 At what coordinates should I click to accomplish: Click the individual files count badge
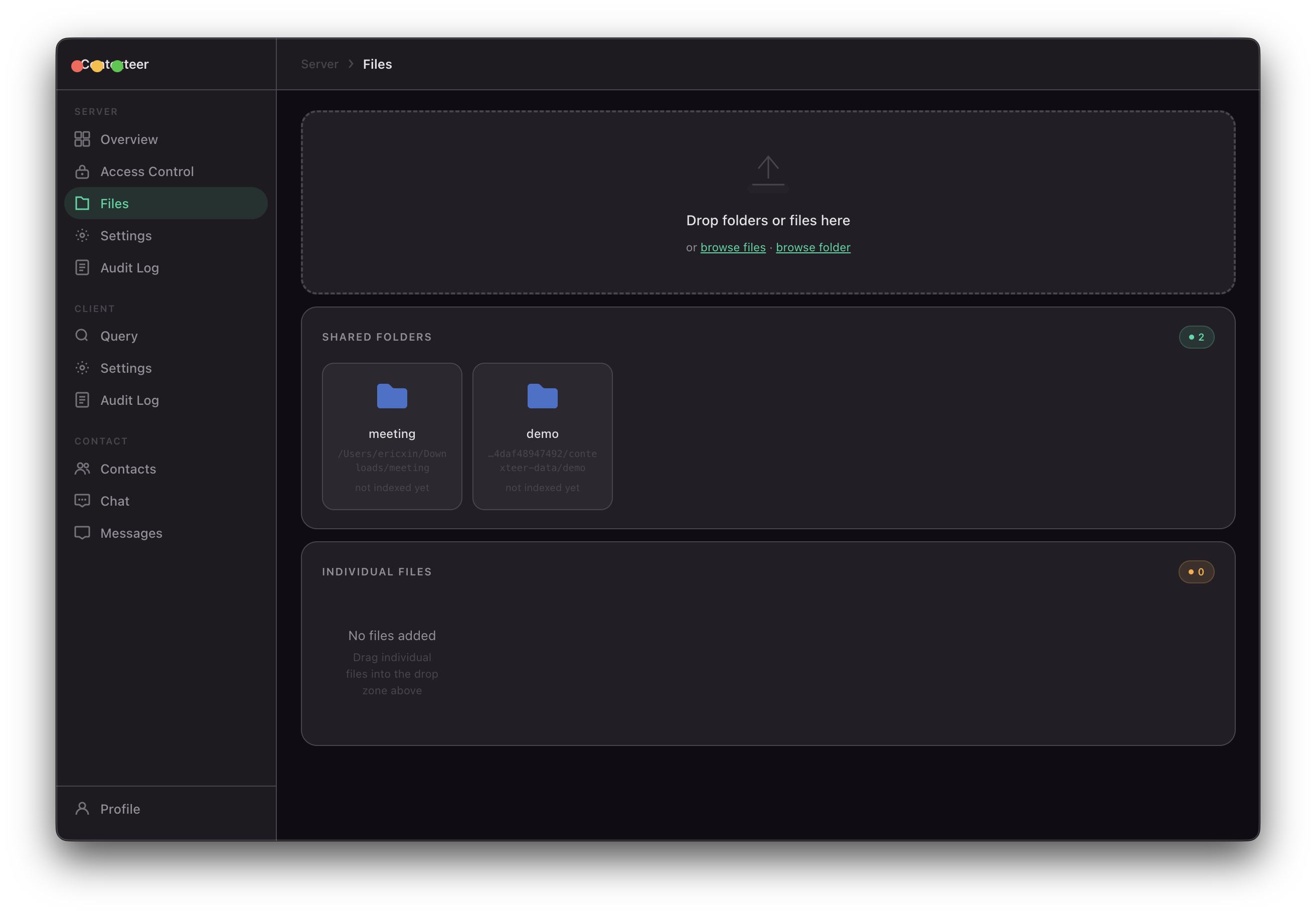[x=1196, y=571]
